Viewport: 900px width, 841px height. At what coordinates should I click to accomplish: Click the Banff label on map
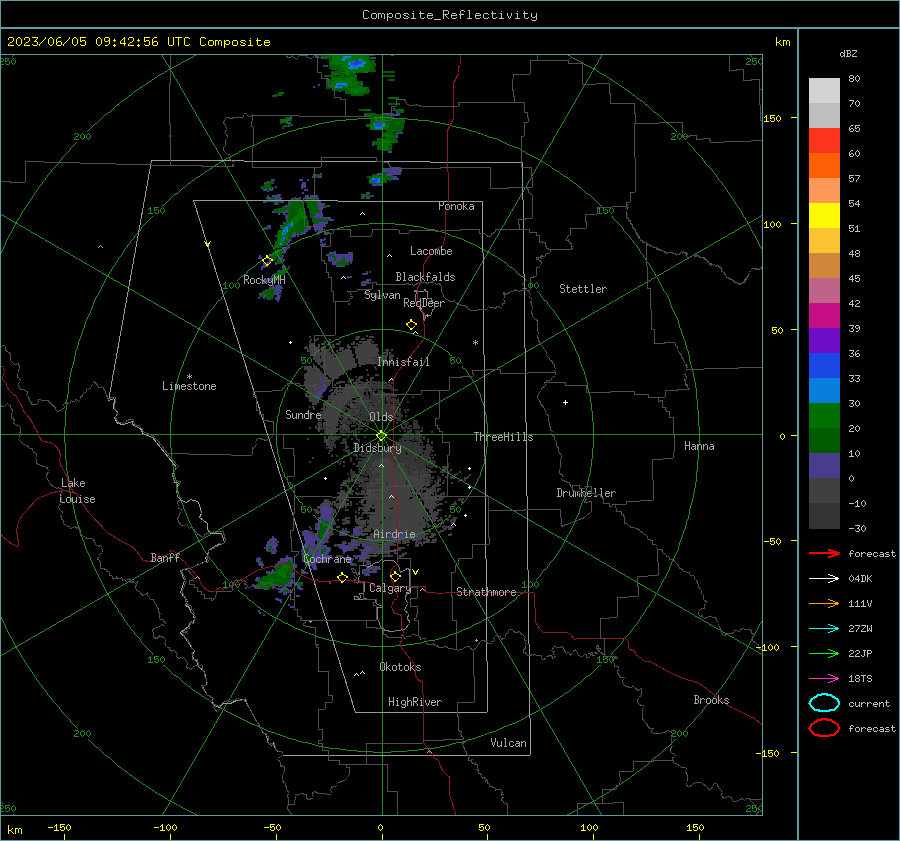165,557
